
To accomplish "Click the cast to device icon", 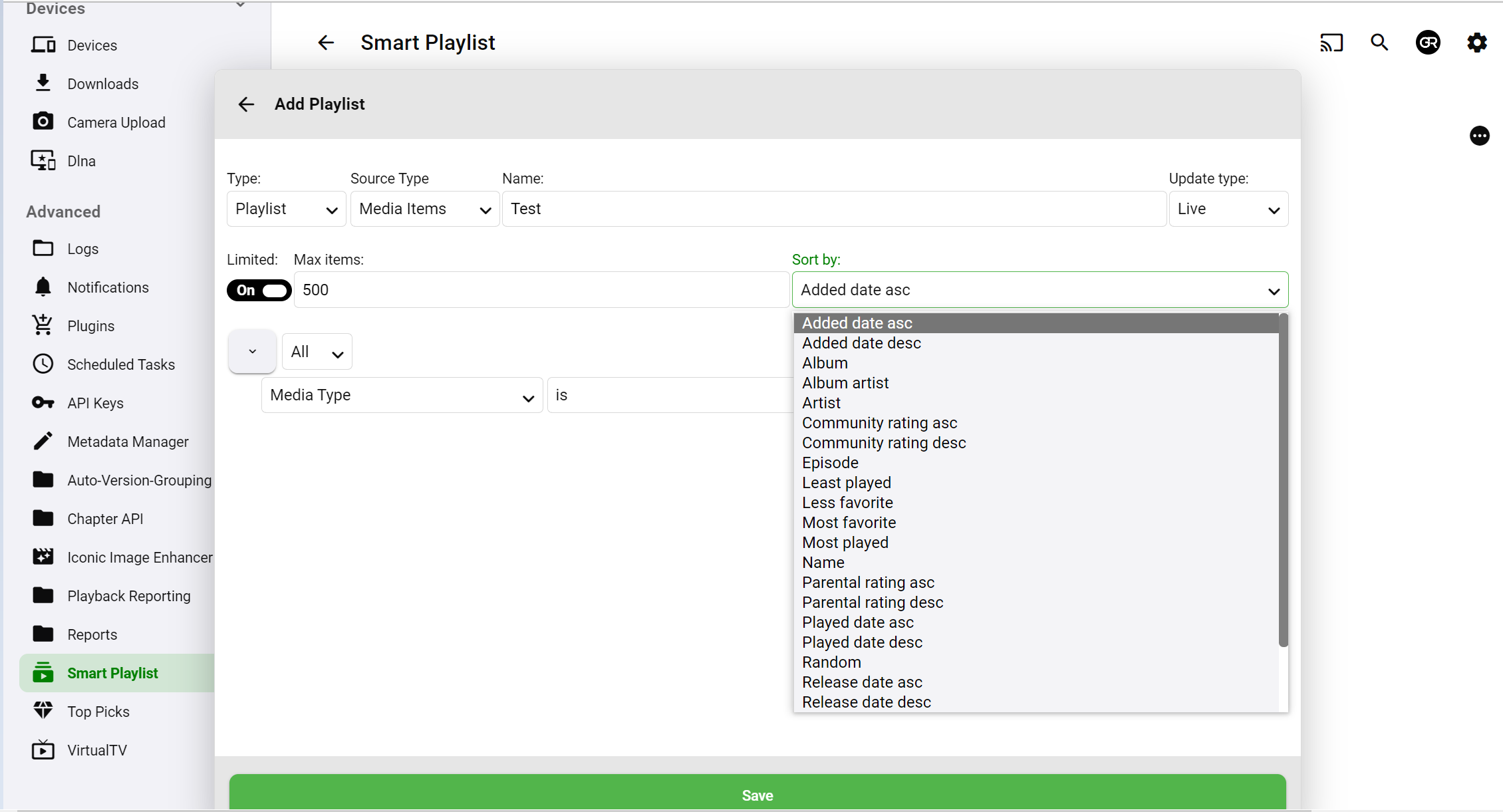I will point(1331,43).
